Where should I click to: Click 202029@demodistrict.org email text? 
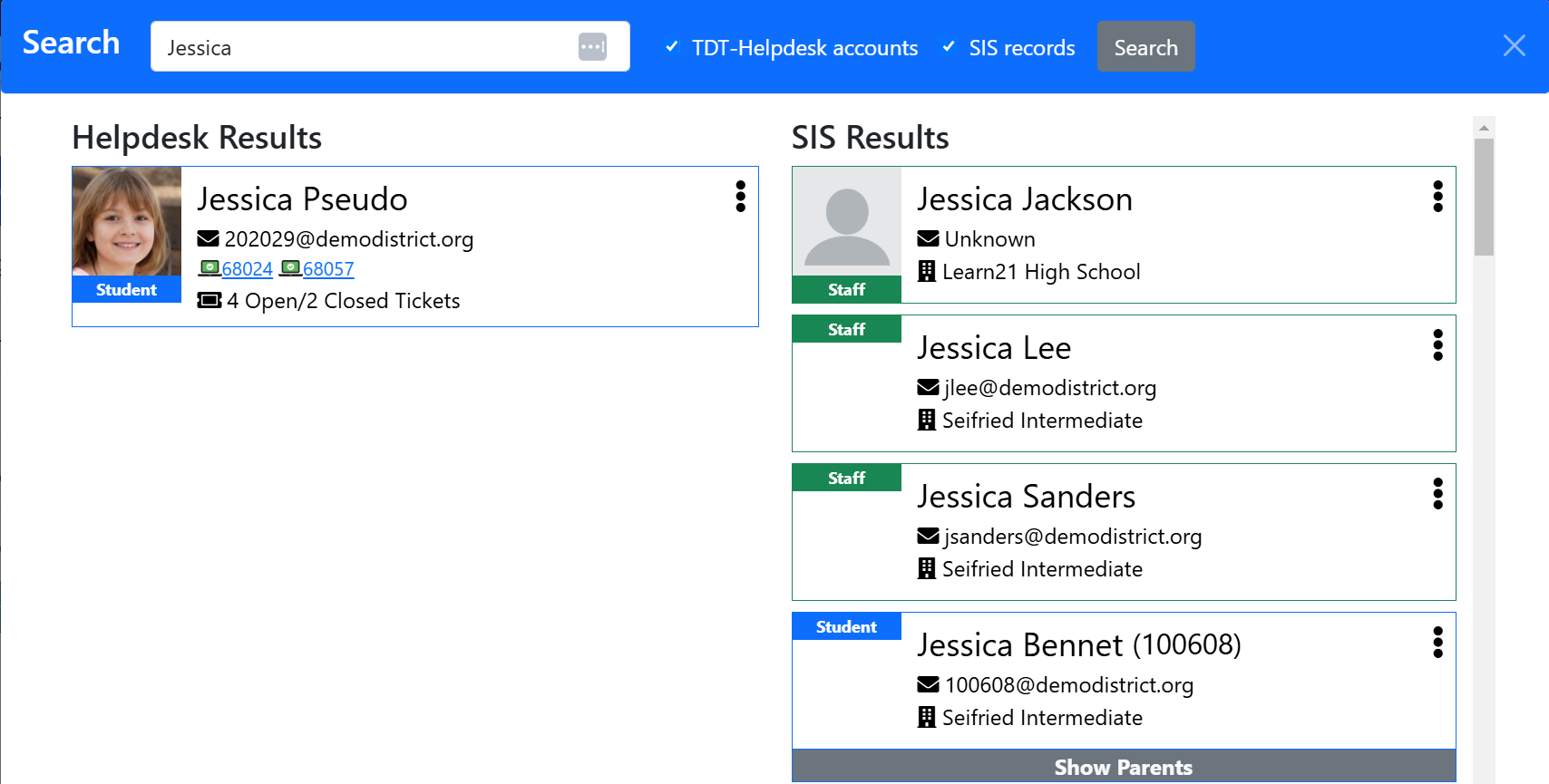coord(349,239)
